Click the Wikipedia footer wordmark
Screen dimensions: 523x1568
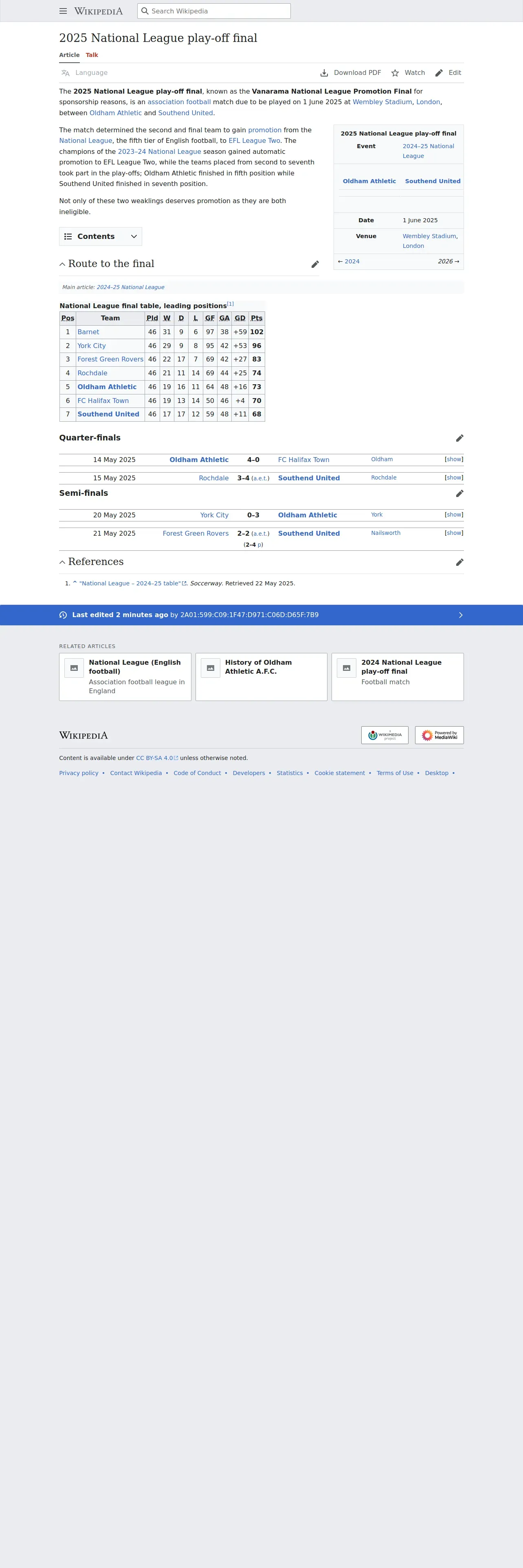point(84,735)
